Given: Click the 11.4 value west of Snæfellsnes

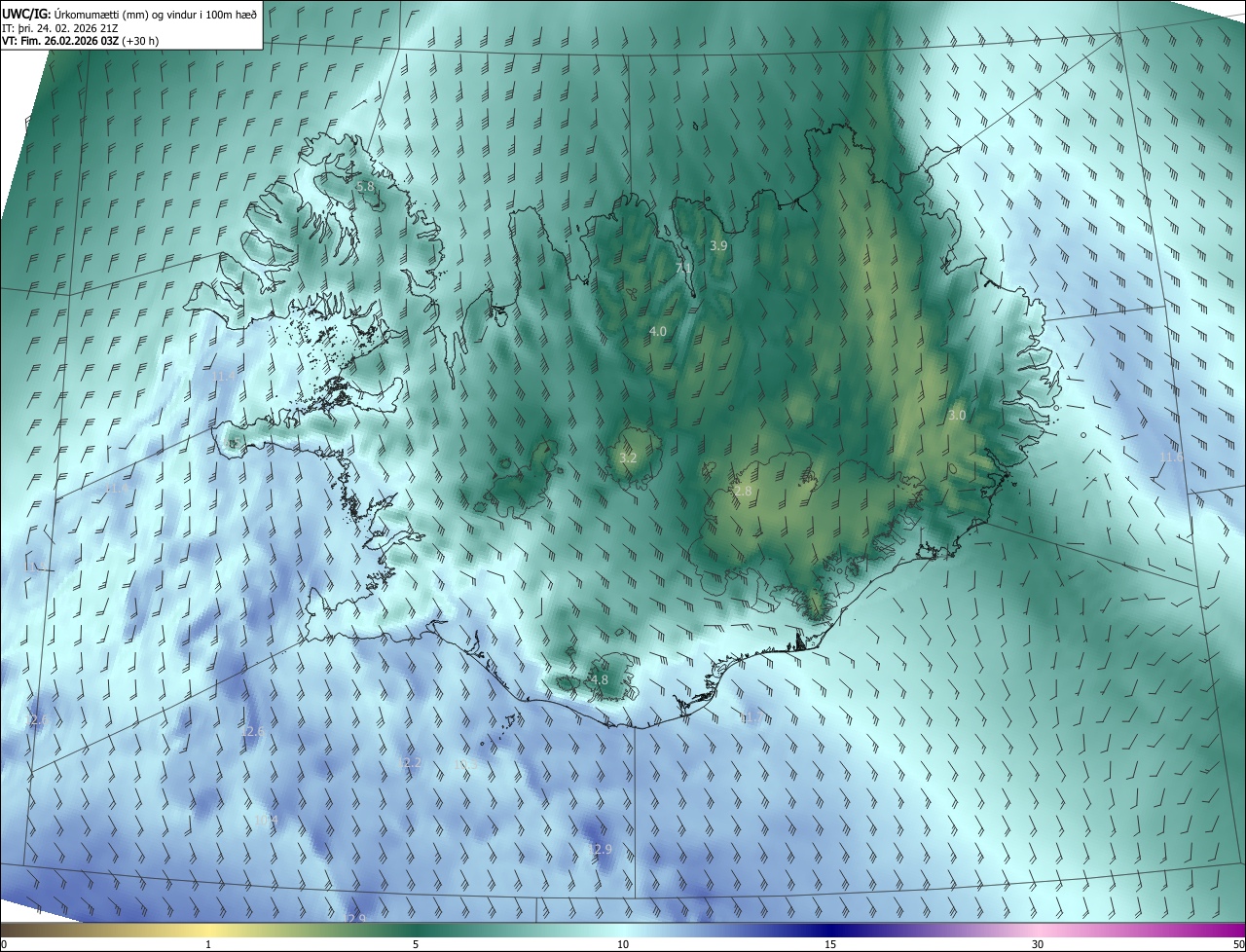Looking at the screenshot, I should click(117, 488).
